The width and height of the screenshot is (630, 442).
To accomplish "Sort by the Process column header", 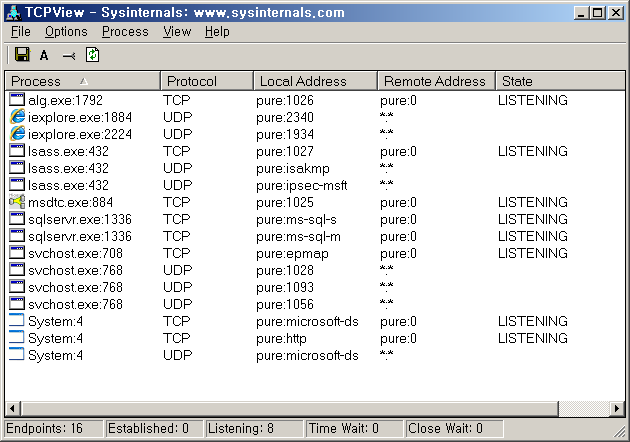I will pyautogui.click(x=82, y=81).
